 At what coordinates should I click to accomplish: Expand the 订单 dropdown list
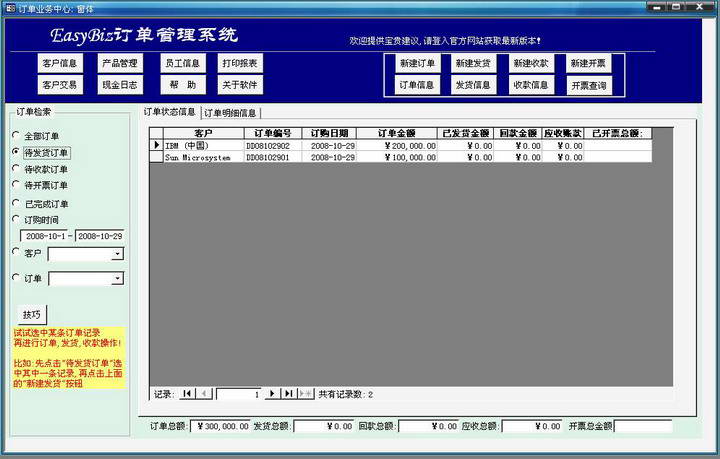tap(117, 279)
